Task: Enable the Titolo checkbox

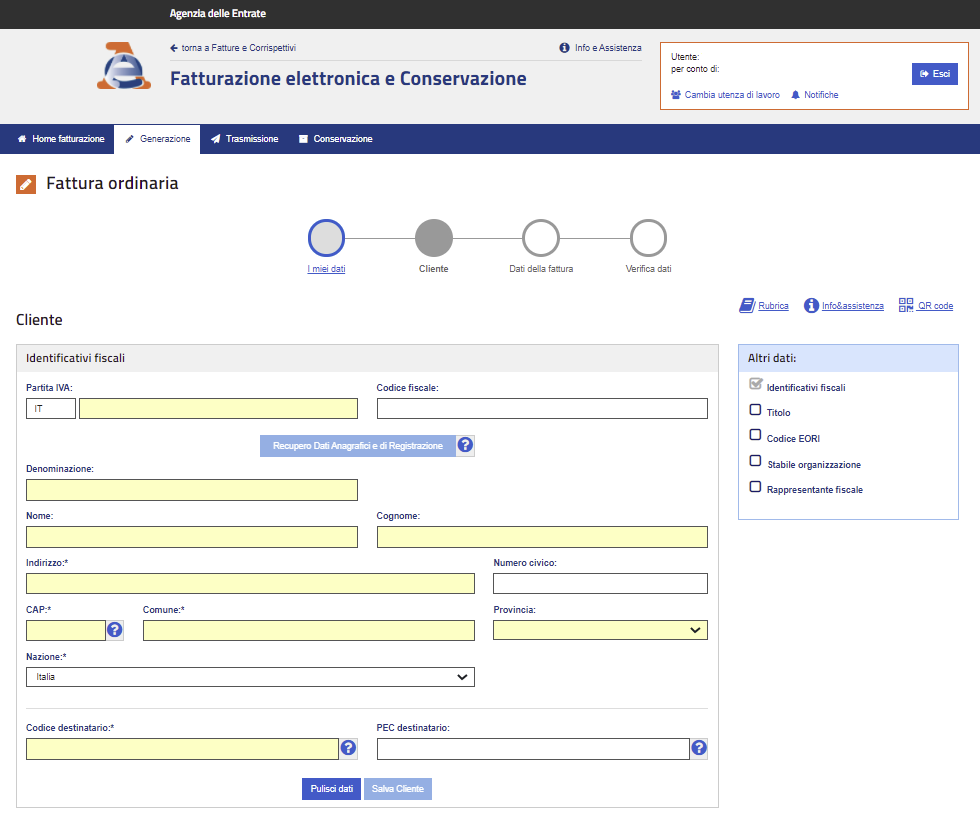Action: click(755, 410)
